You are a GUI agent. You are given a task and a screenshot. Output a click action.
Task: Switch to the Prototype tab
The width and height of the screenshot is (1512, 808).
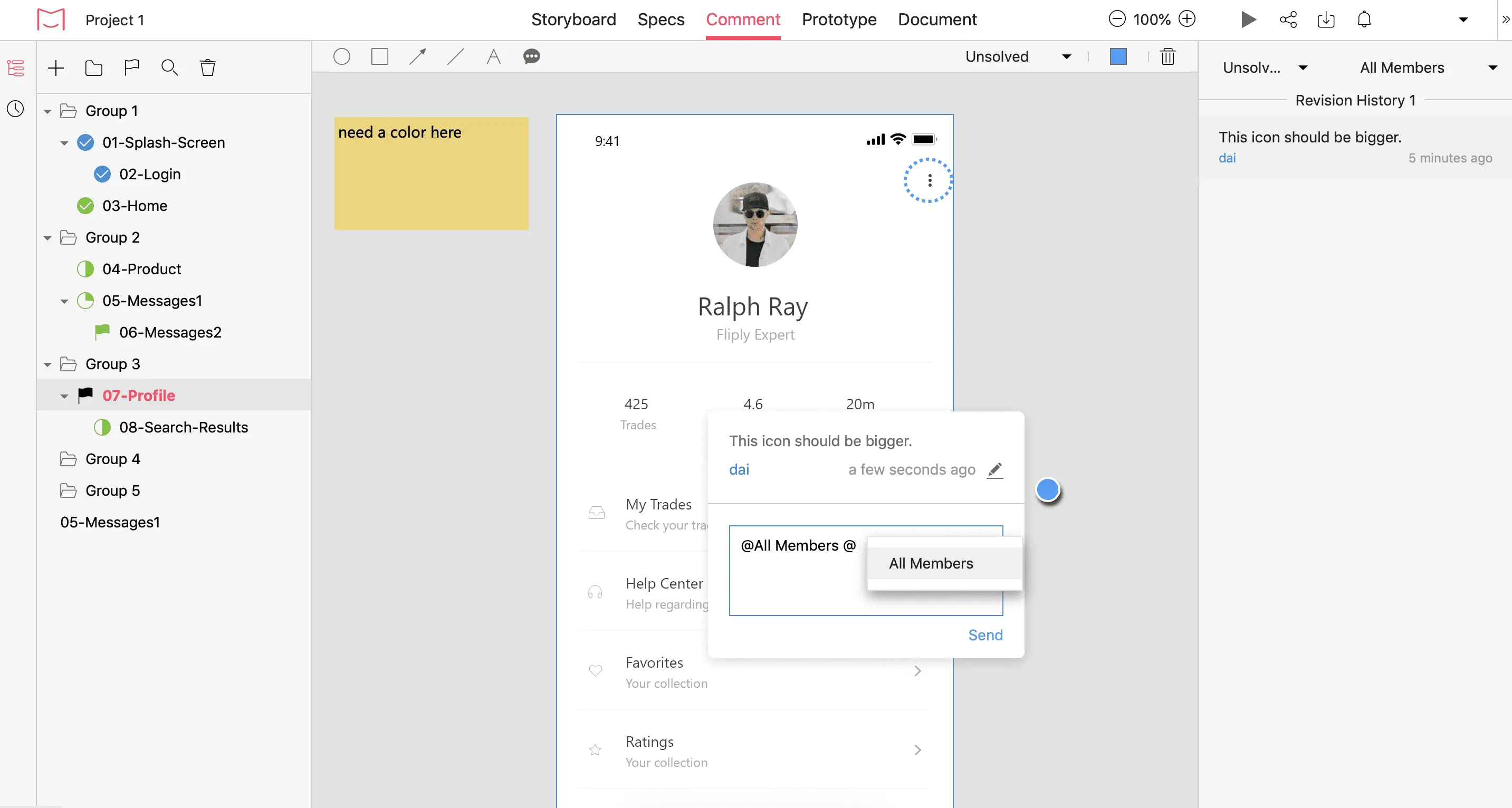coord(839,20)
